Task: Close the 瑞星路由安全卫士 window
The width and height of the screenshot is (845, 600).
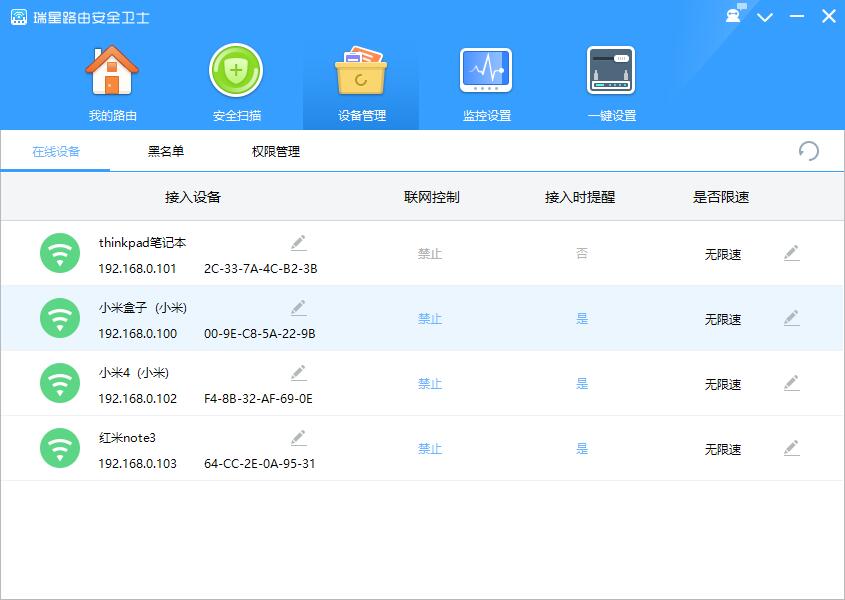Action: pyautogui.click(x=829, y=17)
